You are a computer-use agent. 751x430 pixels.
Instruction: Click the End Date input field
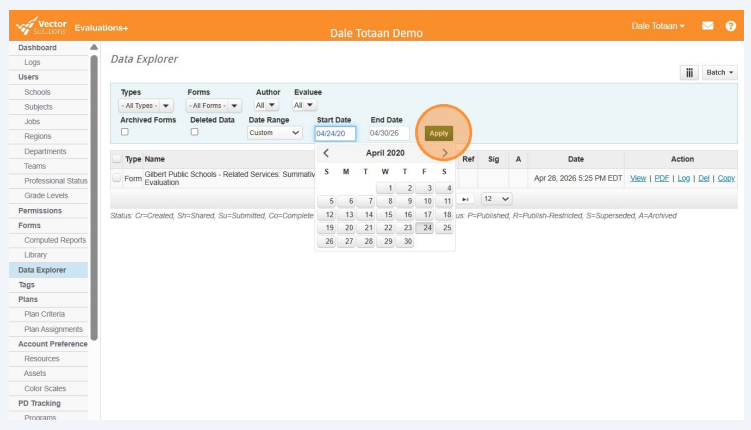coord(389,133)
